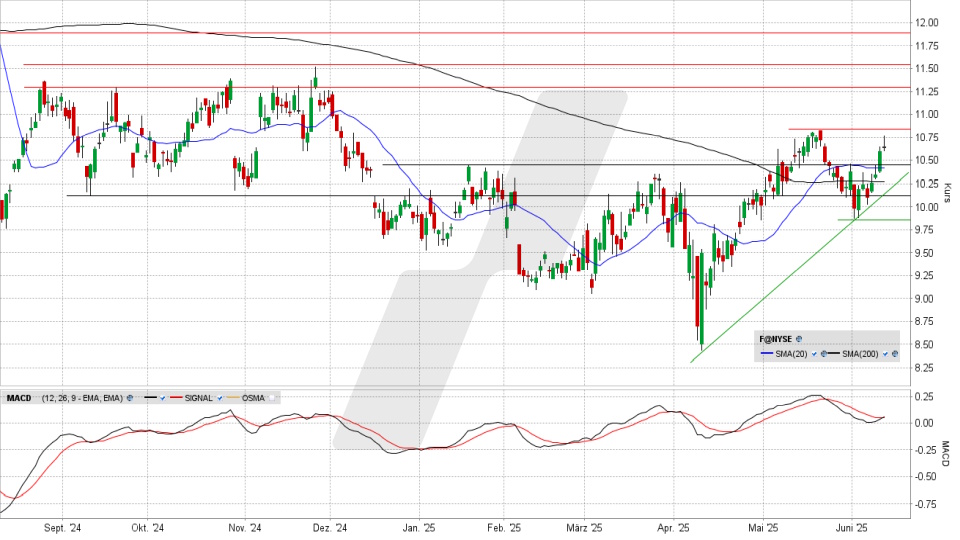Viewport: 960px width, 540px height.
Task: Click the black SMA(200) legend swatch
Action: (x=834, y=353)
